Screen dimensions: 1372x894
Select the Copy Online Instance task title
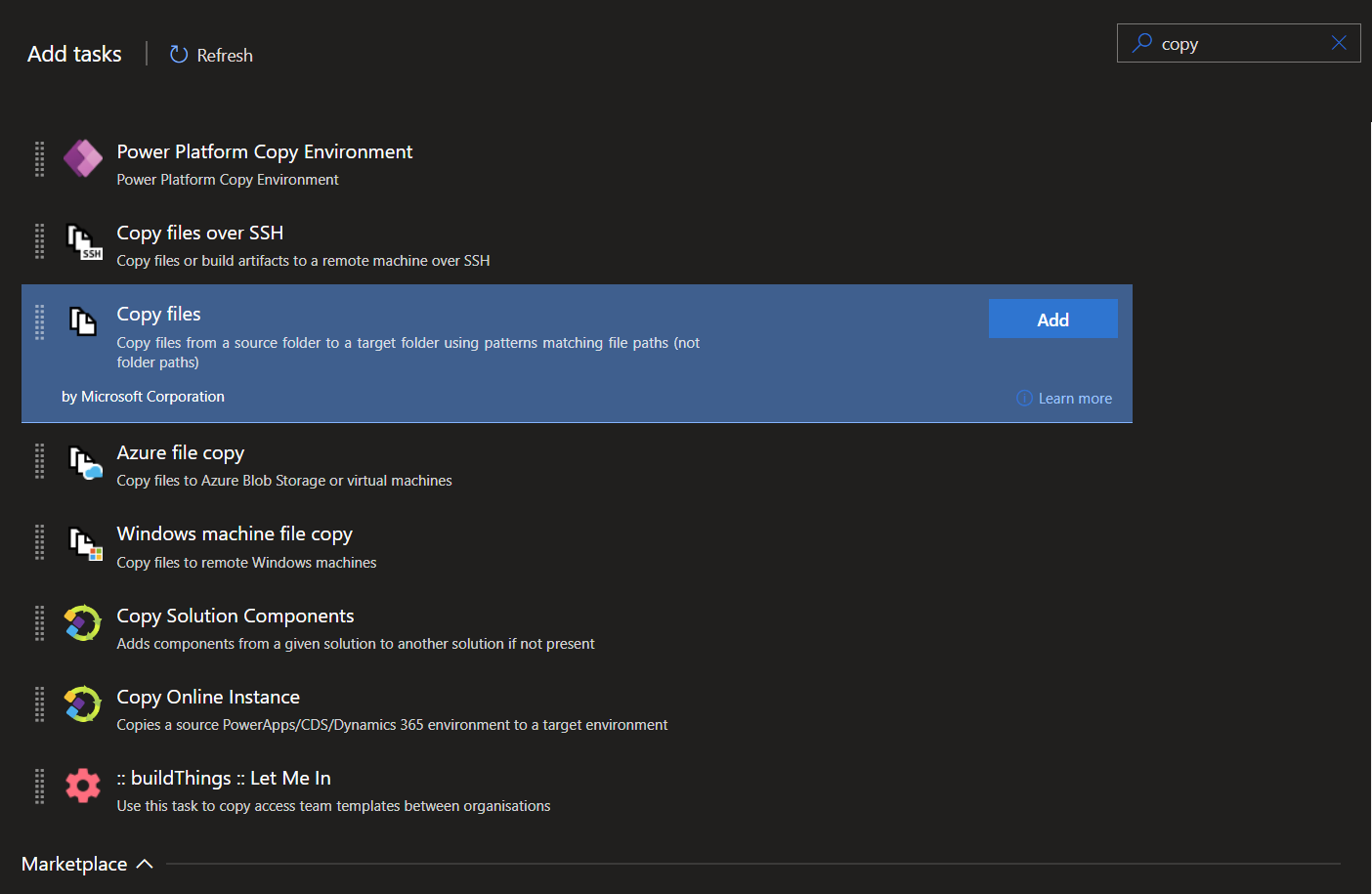(208, 697)
